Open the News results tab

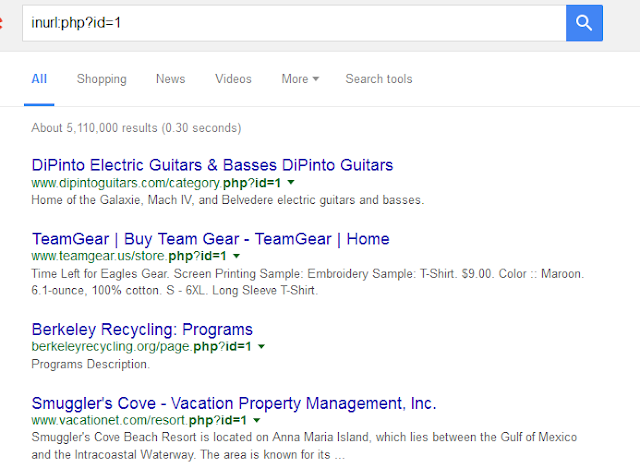tap(170, 79)
